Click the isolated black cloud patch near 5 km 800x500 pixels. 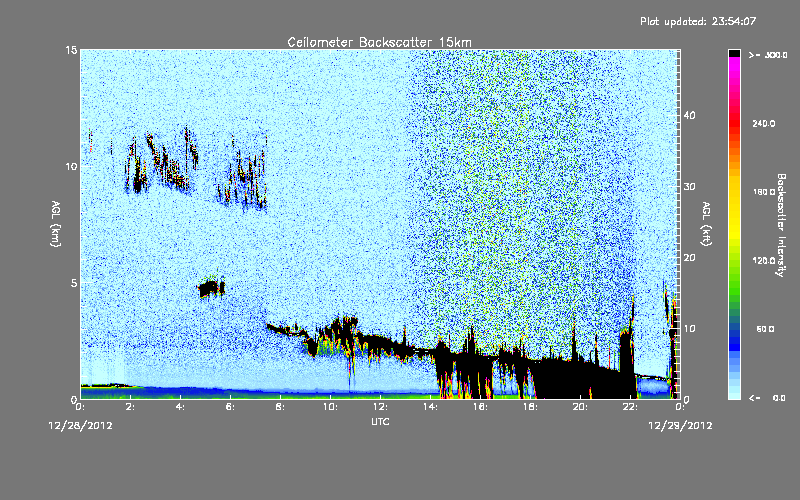click(x=211, y=288)
